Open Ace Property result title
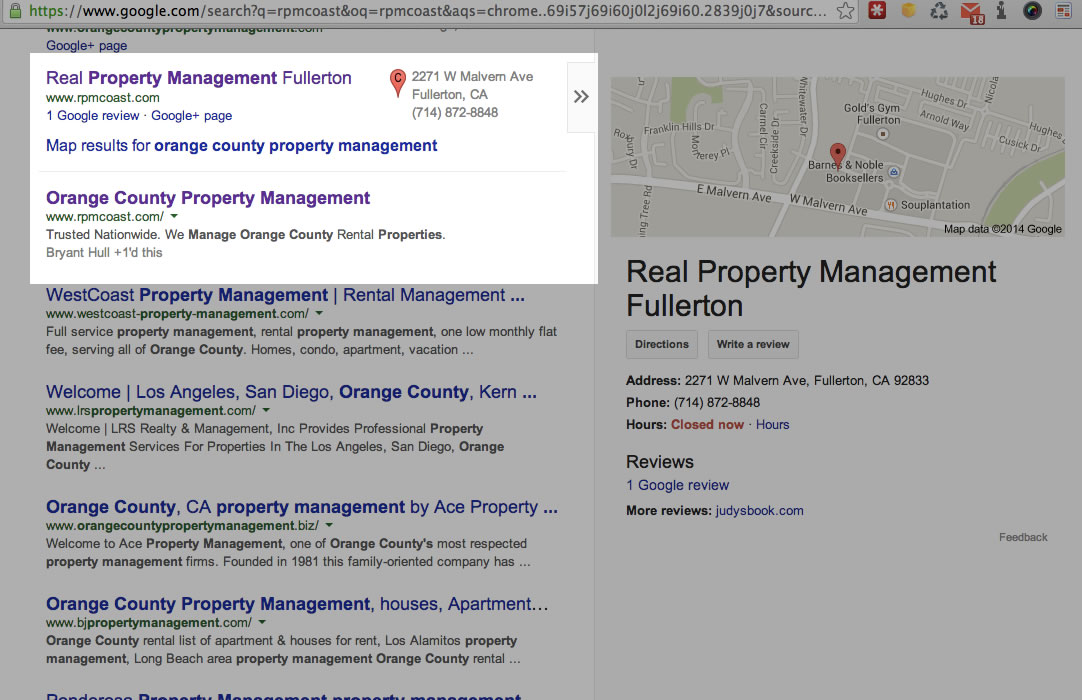 (302, 507)
